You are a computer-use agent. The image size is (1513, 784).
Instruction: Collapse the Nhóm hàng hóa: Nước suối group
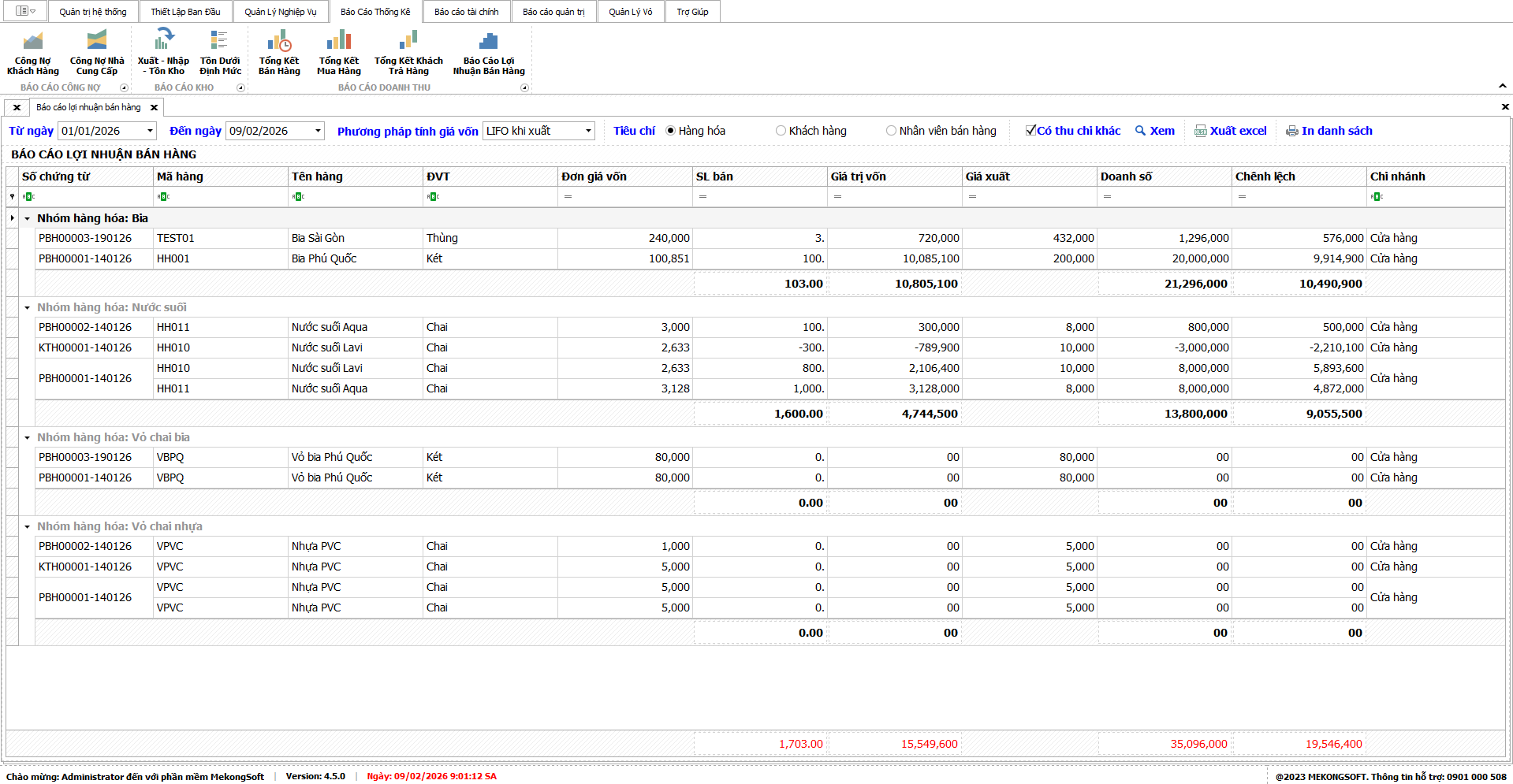coord(27,308)
